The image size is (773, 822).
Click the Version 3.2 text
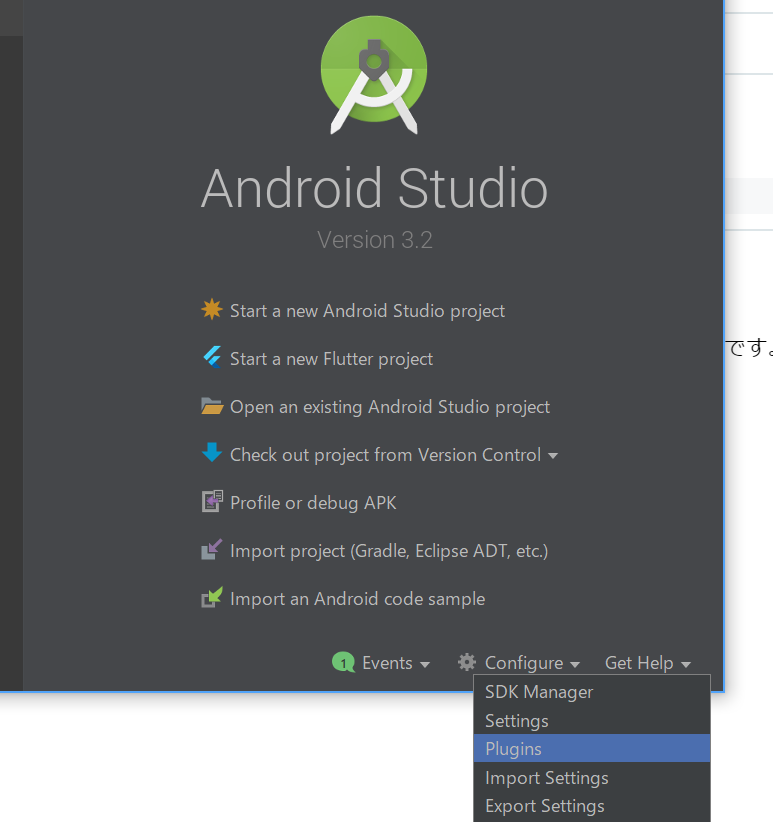coord(375,240)
